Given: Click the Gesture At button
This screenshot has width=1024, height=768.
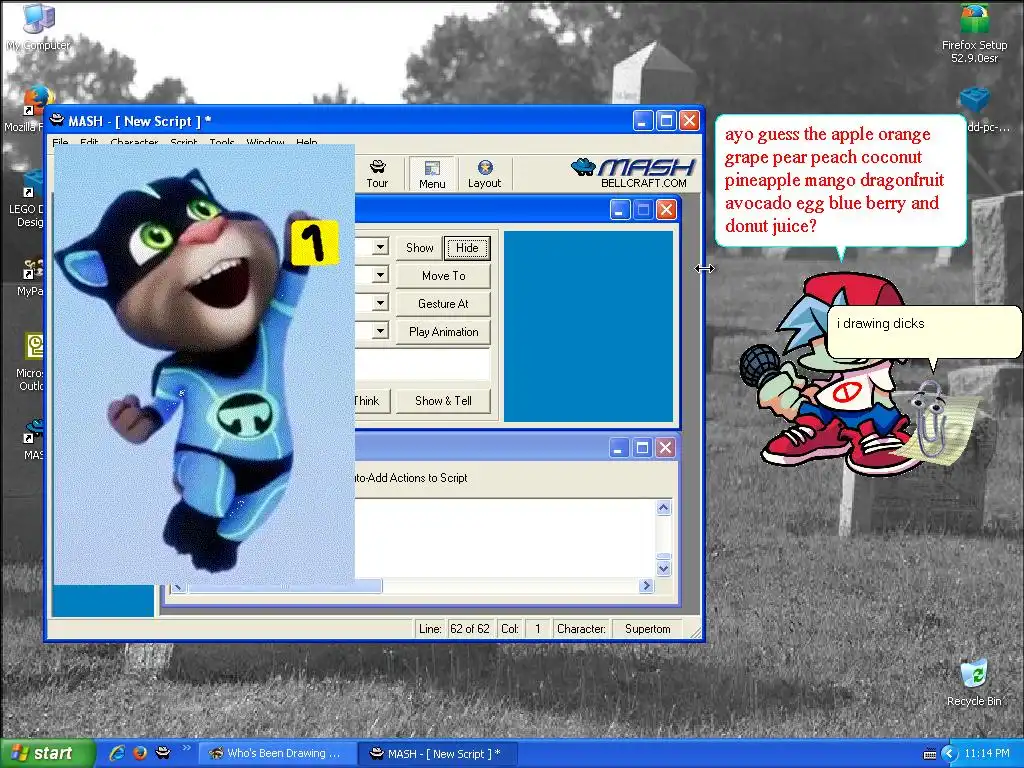Looking at the screenshot, I should pos(443,304).
